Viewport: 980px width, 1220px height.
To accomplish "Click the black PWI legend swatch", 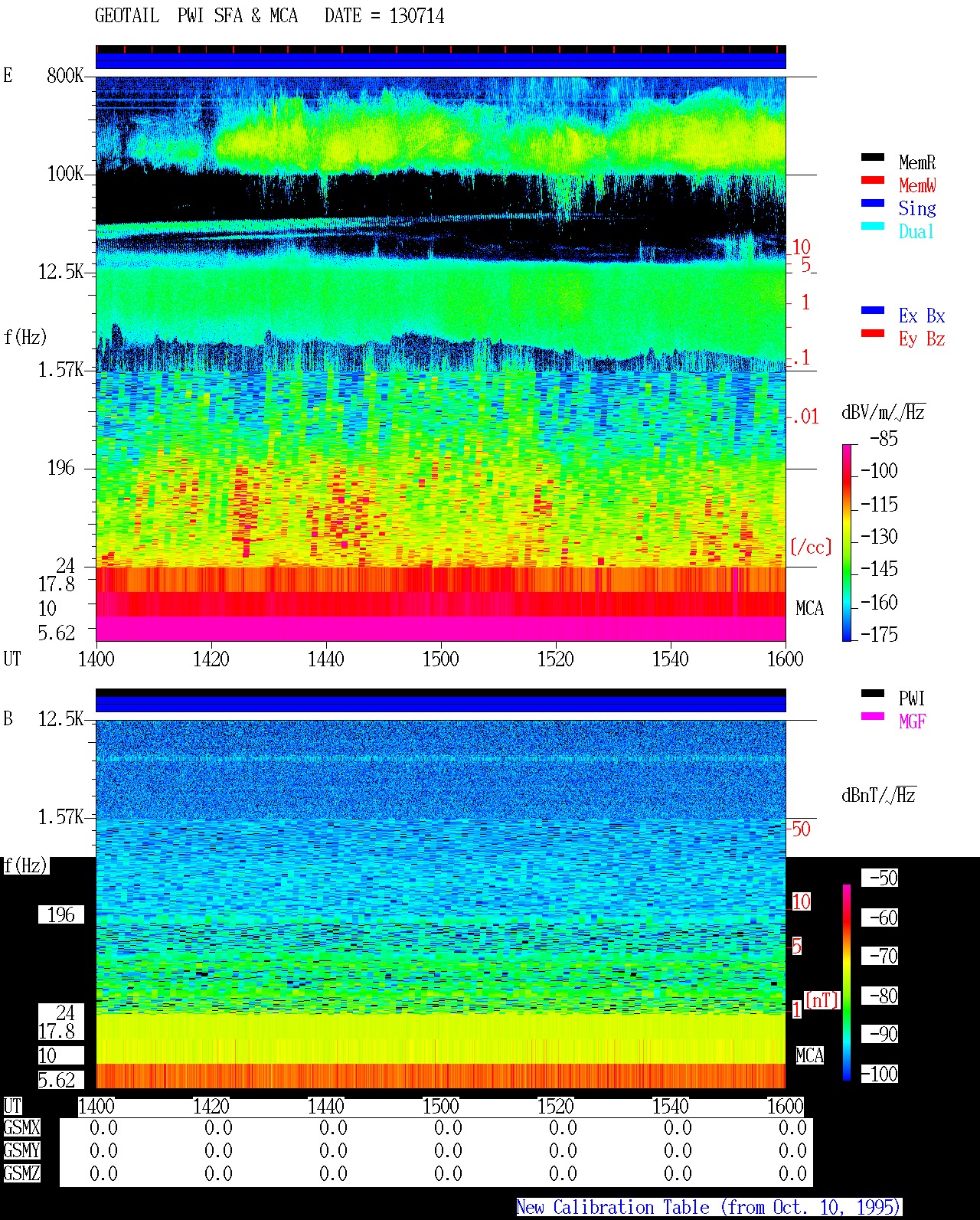I will click(872, 694).
